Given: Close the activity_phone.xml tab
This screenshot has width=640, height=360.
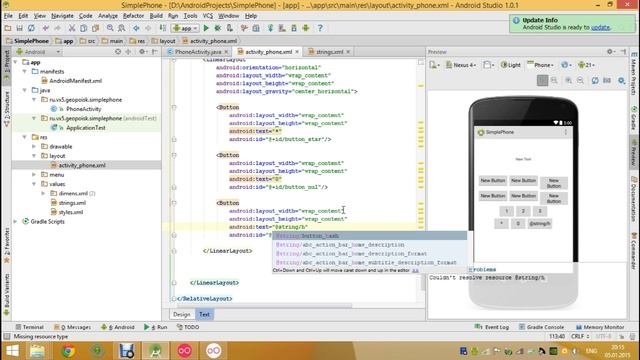Looking at the screenshot, I should tap(297, 52).
